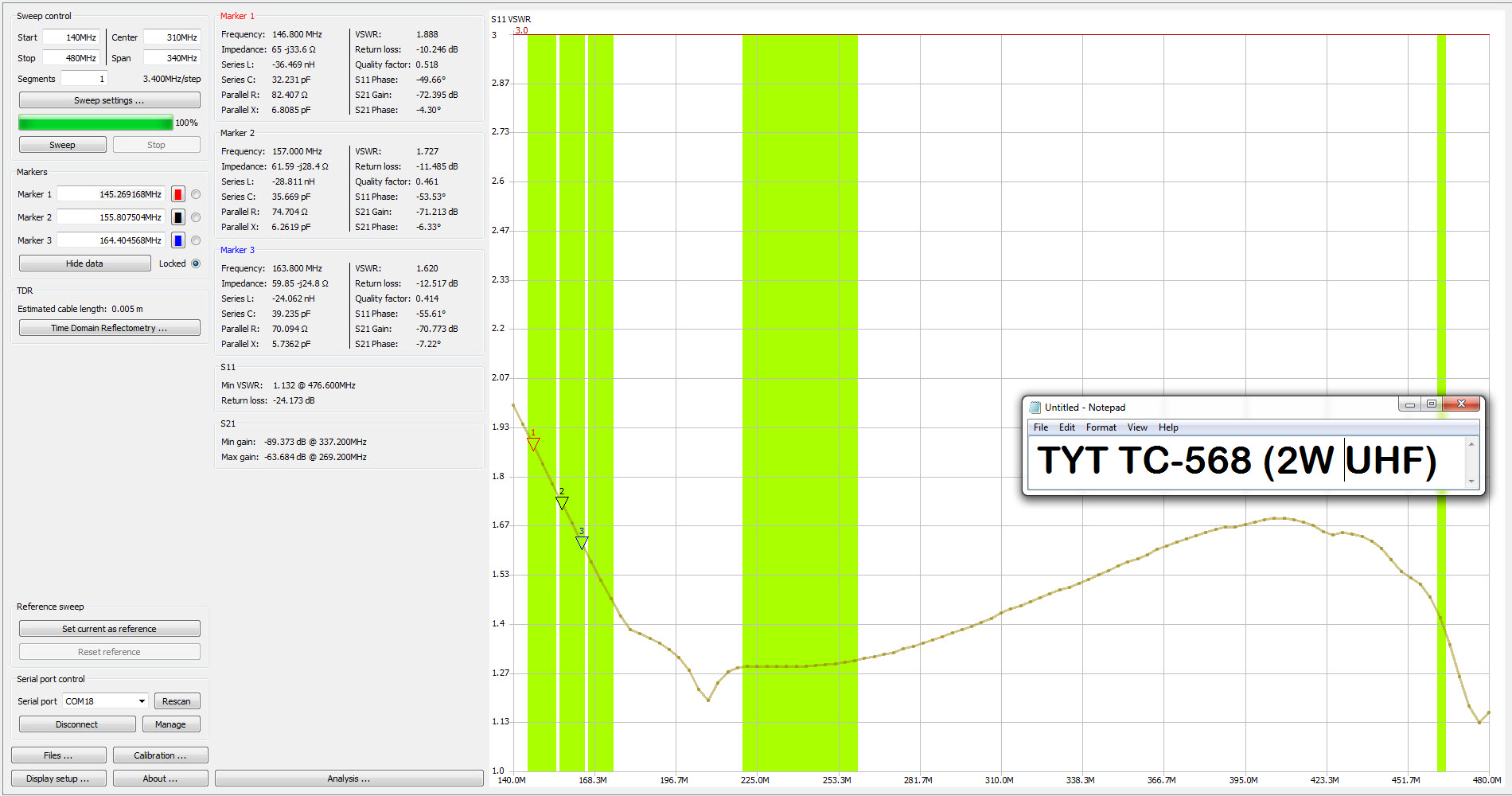Click the Manage button
The image size is (1512, 796).
click(x=170, y=724)
